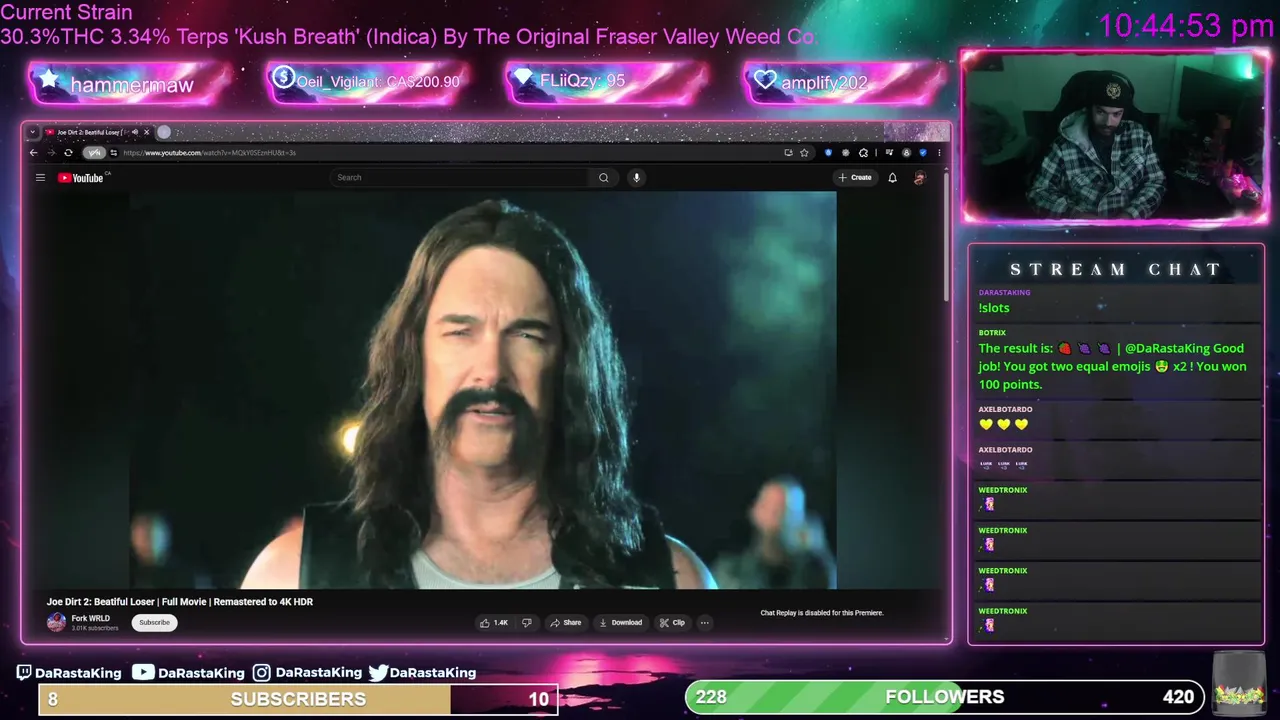Select the Joe Dirt 2 browser tab
The width and height of the screenshot is (1280, 720).
click(90, 132)
